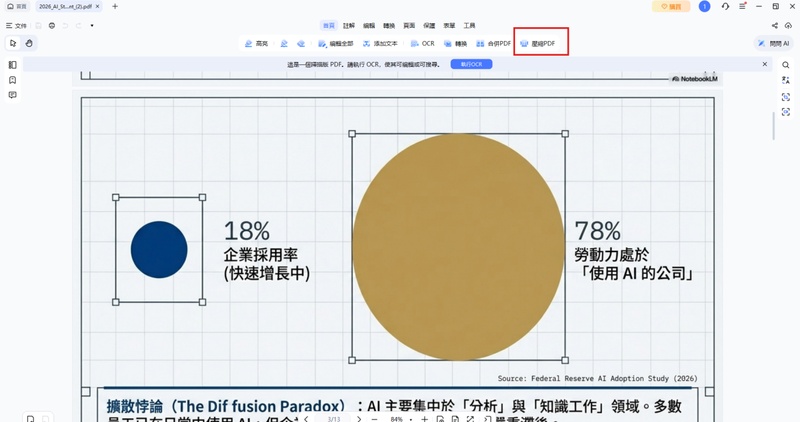This screenshot has width=800, height=422.
Task: Switch to the 編輯 edit tab
Action: [369, 26]
